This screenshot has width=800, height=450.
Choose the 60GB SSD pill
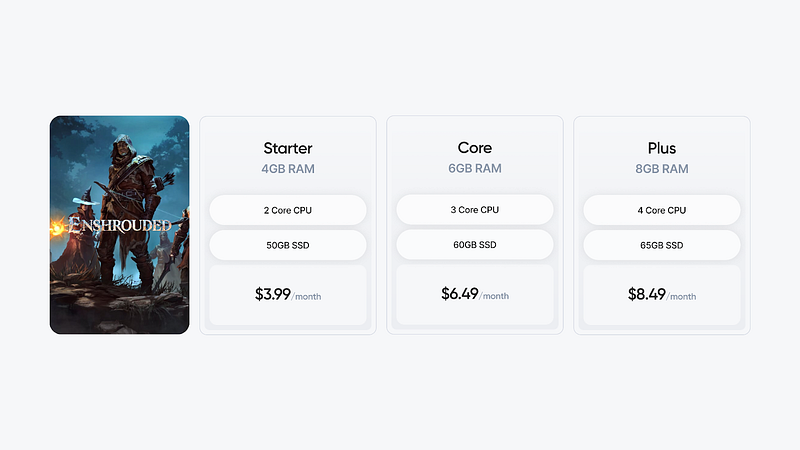474,245
